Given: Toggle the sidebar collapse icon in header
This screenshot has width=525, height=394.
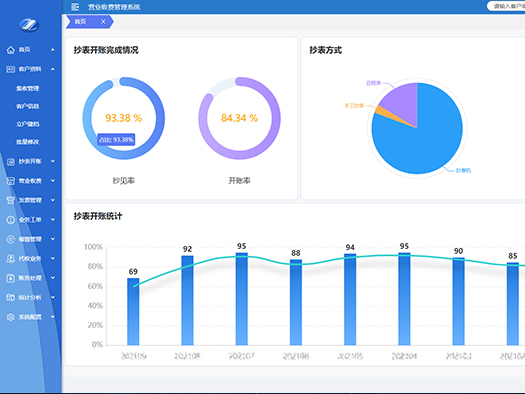Looking at the screenshot, I should (75, 7).
